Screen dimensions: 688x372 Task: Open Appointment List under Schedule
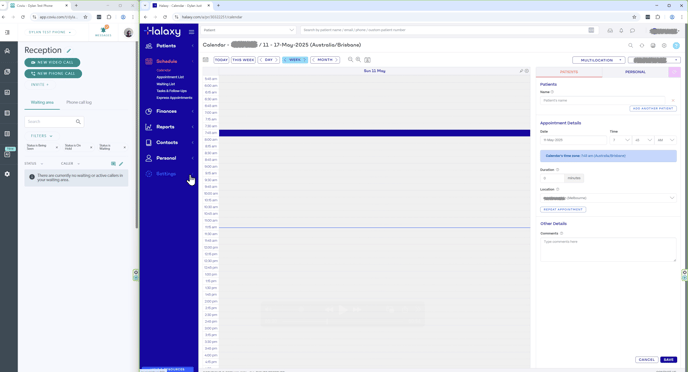[x=170, y=77]
